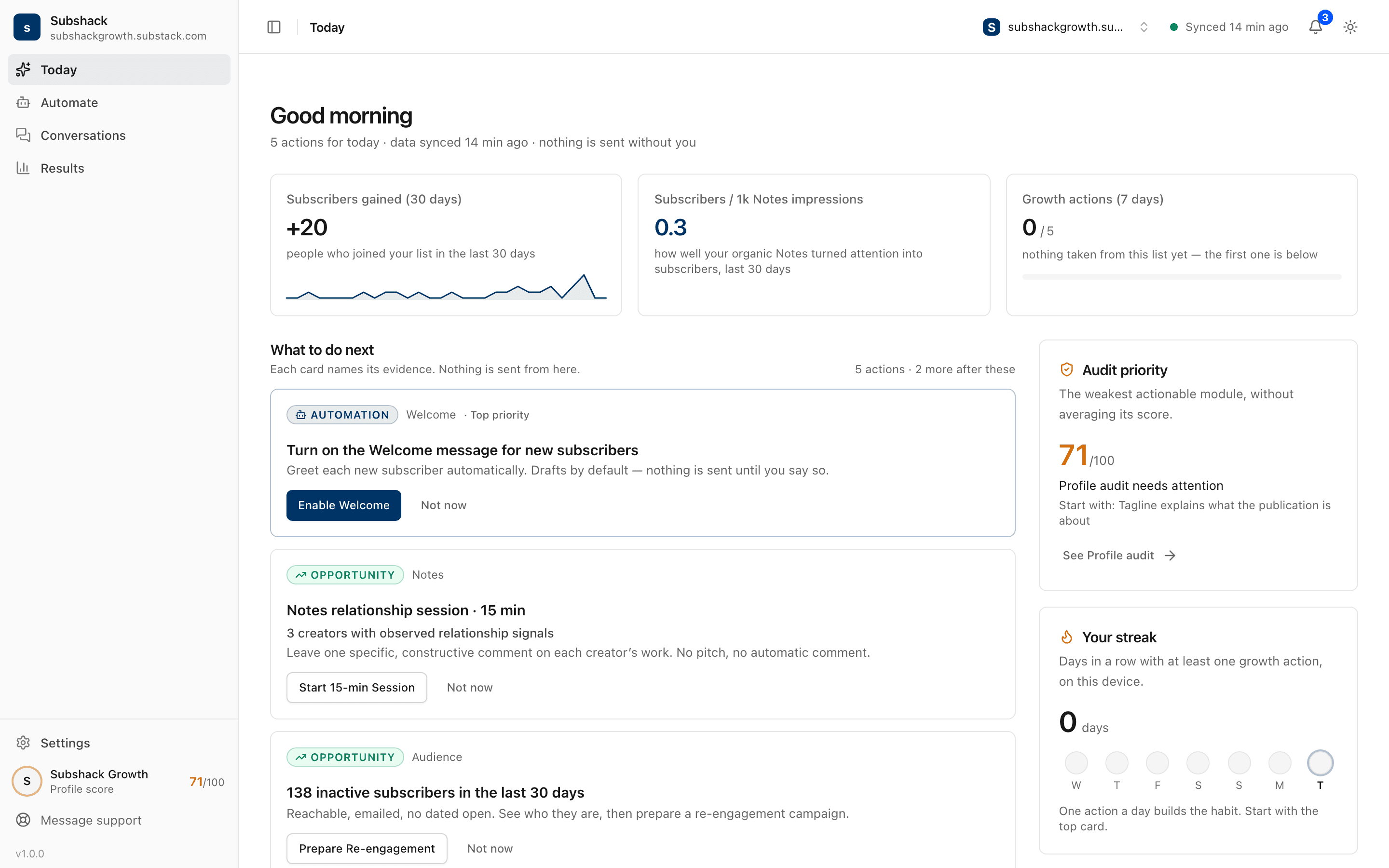The width and height of the screenshot is (1389, 868).
Task: Click the Subshack Growth profile avatar
Action: (27, 781)
